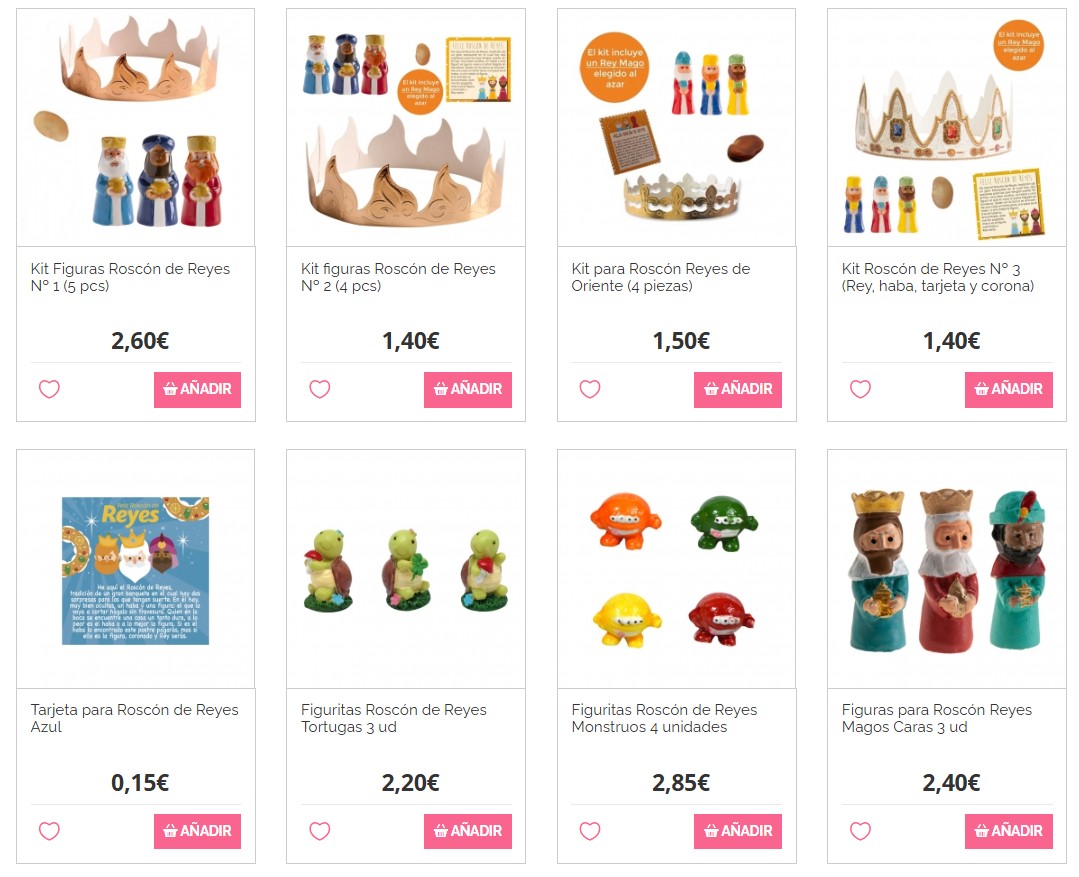1079x877 pixels.
Task: Add the 0,15€ blue card to cart
Action: point(197,832)
